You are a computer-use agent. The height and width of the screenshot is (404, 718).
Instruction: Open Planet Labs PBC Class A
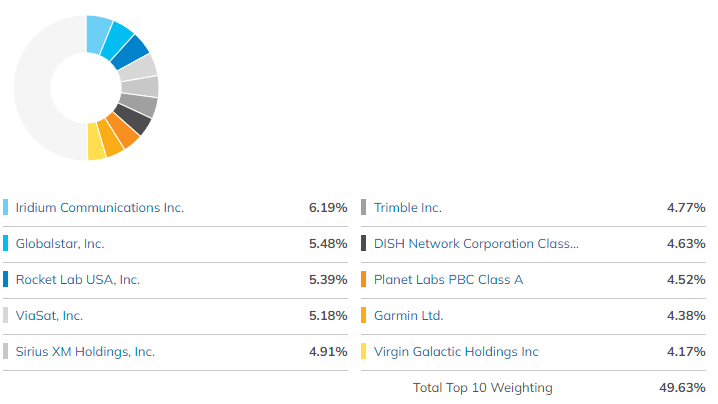(x=448, y=280)
